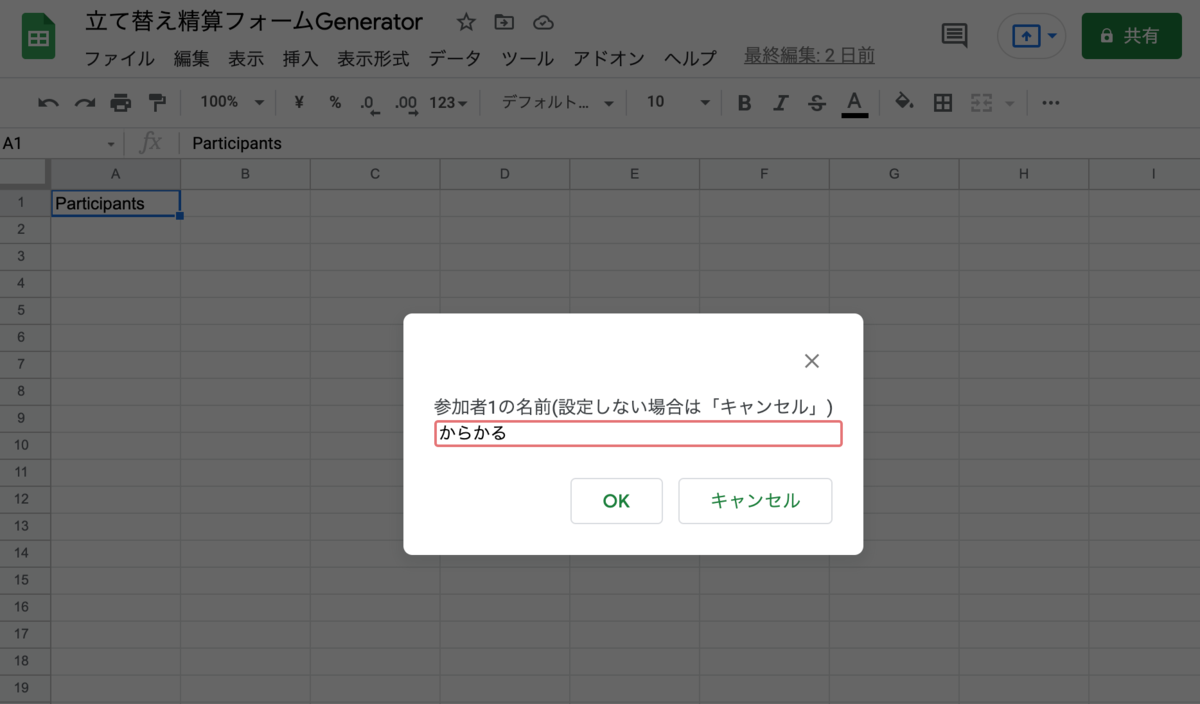The width and height of the screenshot is (1200, 704).
Task: Toggle bold formatting
Action: pyautogui.click(x=744, y=102)
